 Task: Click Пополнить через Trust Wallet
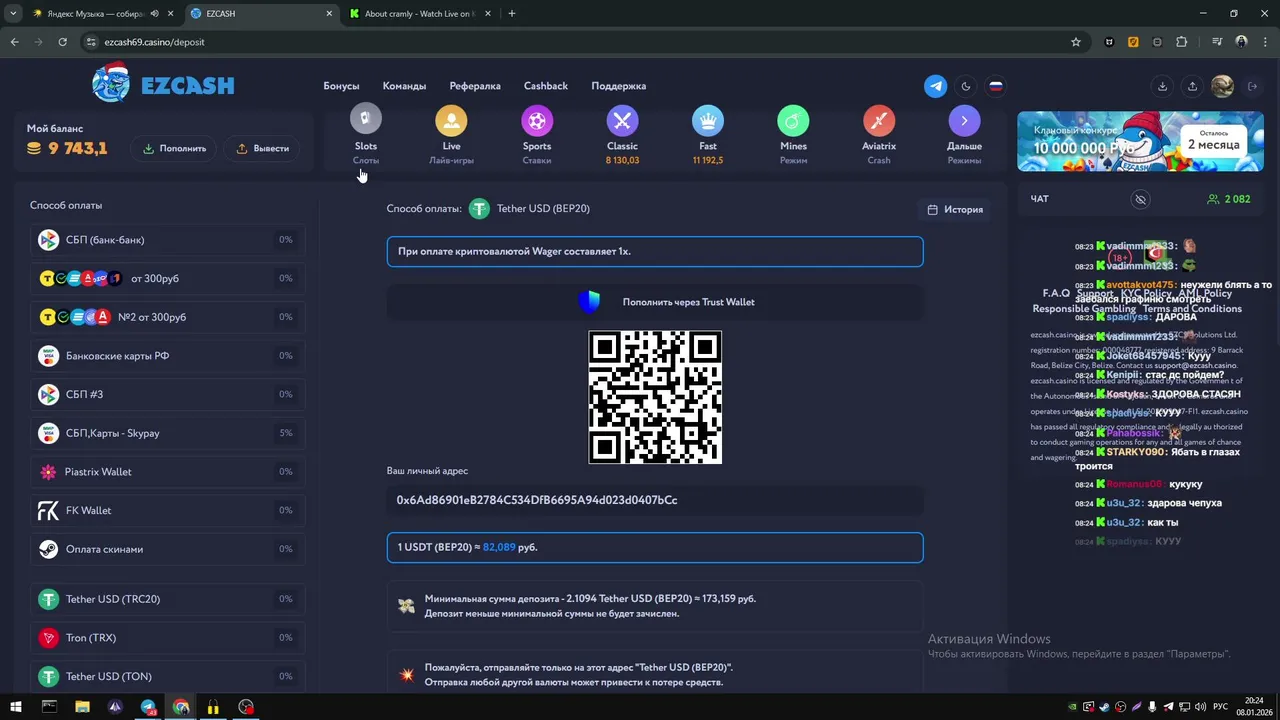[655, 302]
